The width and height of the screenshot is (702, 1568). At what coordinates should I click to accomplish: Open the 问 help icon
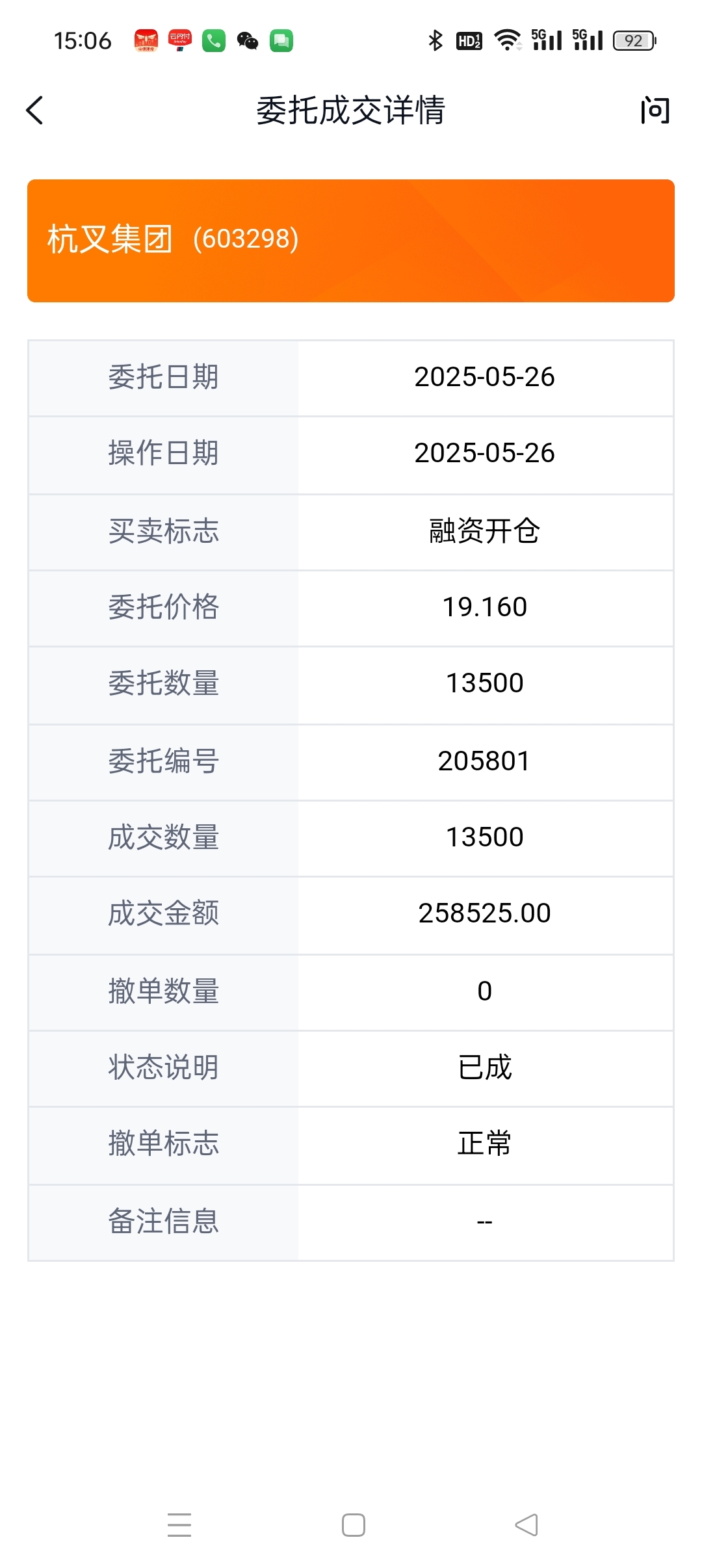655,110
